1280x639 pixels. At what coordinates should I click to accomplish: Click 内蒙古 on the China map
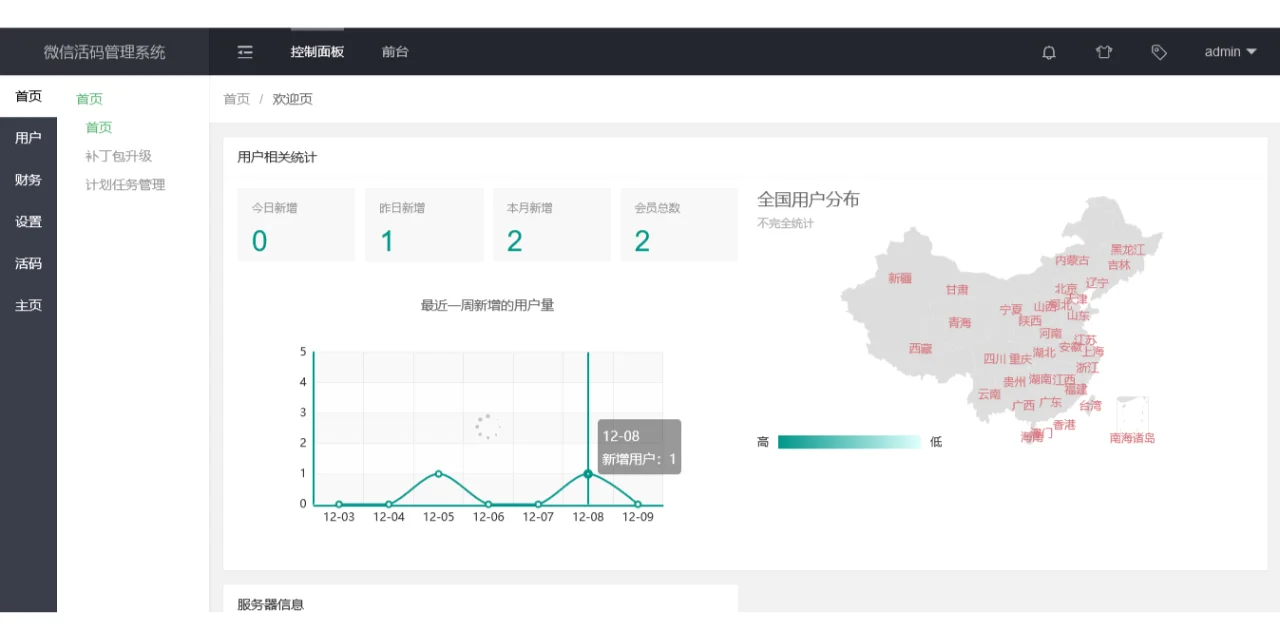pyautogui.click(x=1072, y=260)
